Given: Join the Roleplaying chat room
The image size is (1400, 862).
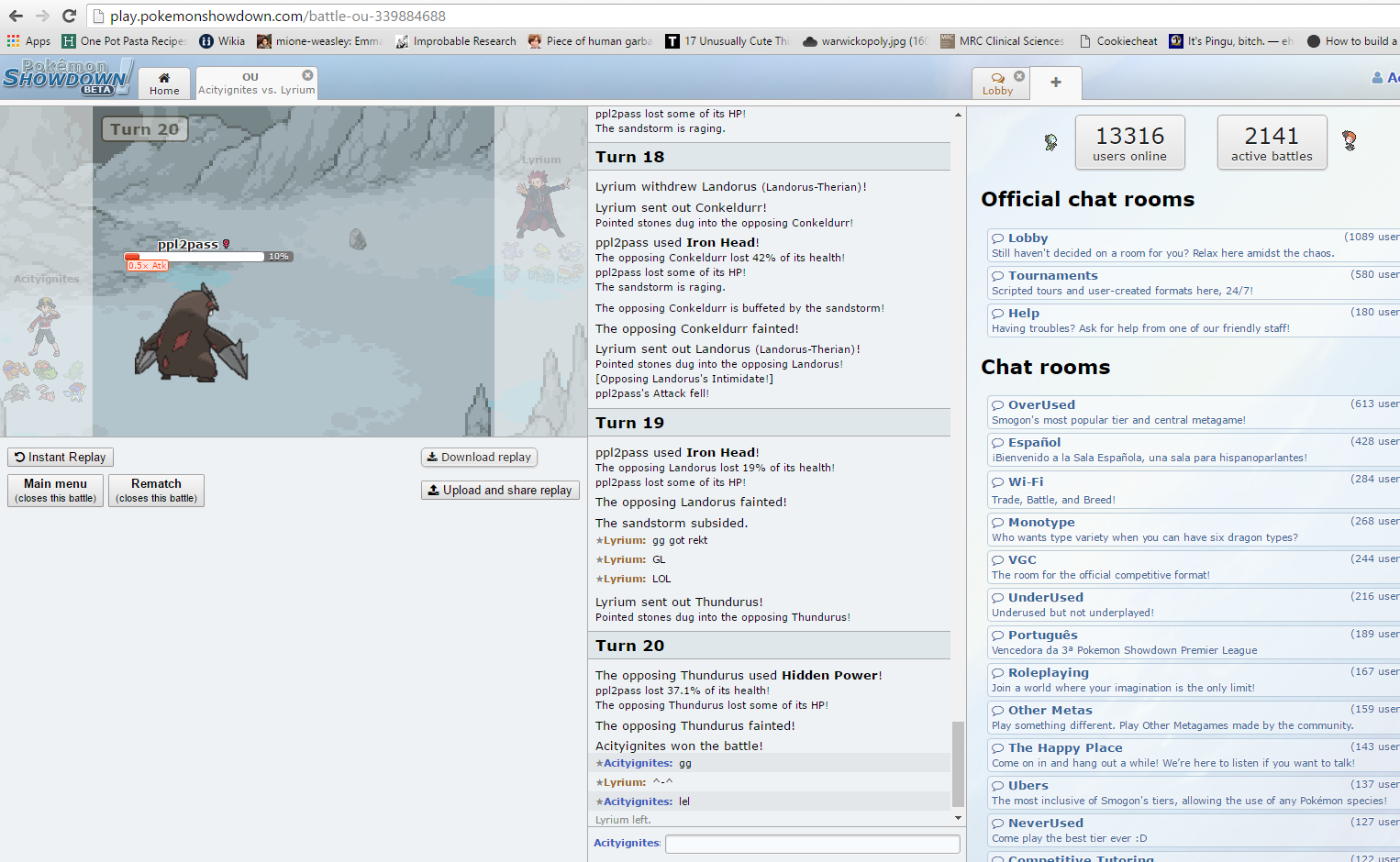Looking at the screenshot, I should 1193,680.
